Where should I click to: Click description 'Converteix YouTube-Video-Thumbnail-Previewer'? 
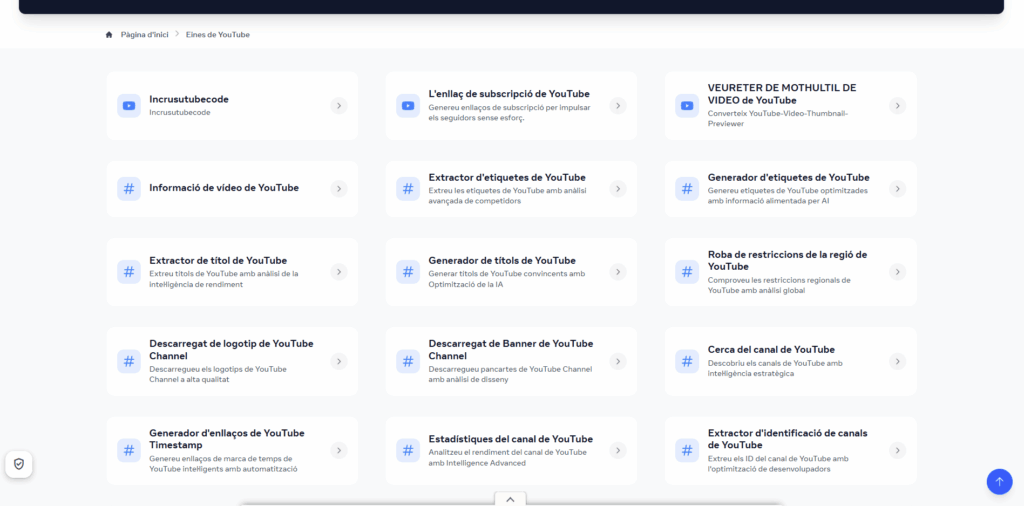[x=778, y=118]
